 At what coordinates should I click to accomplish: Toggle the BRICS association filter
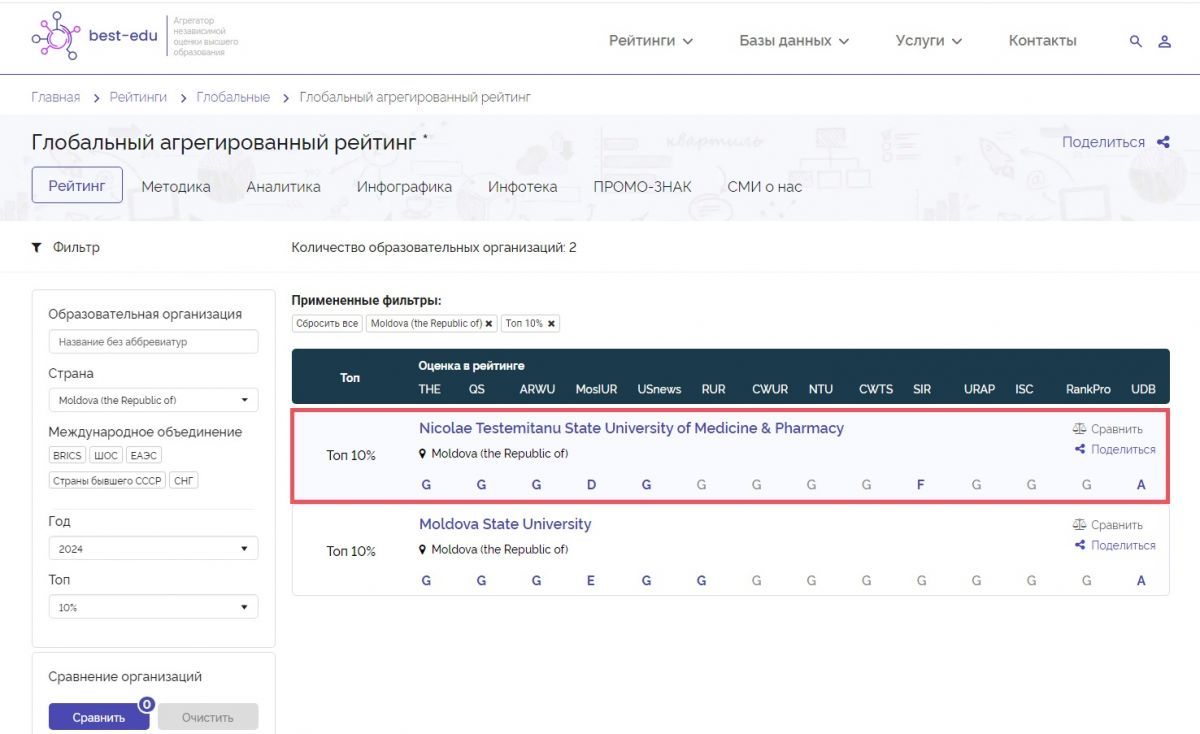(67, 455)
